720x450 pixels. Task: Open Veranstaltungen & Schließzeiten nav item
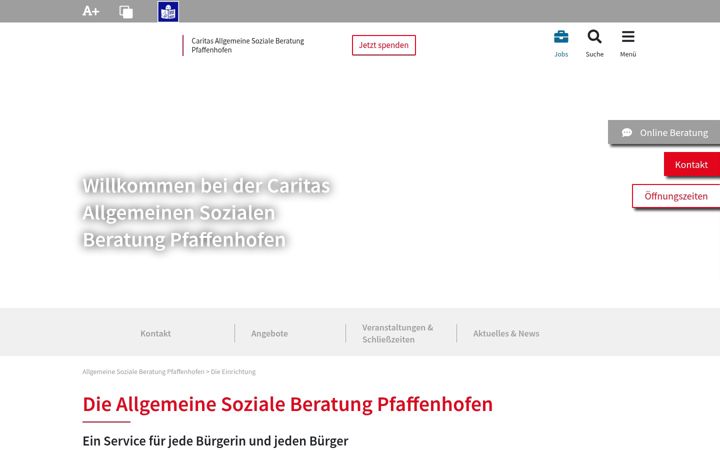(398, 333)
